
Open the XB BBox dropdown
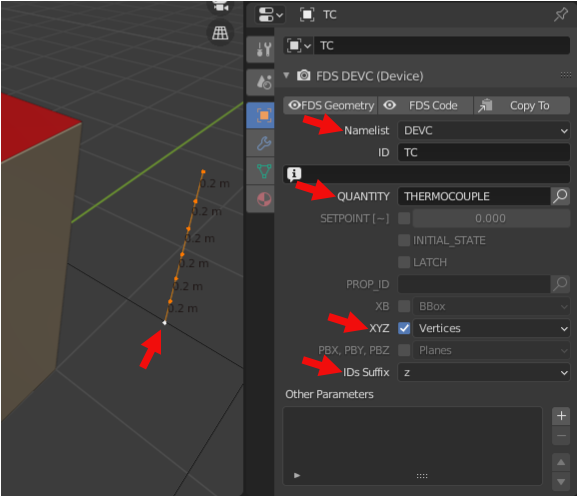[x=491, y=306]
